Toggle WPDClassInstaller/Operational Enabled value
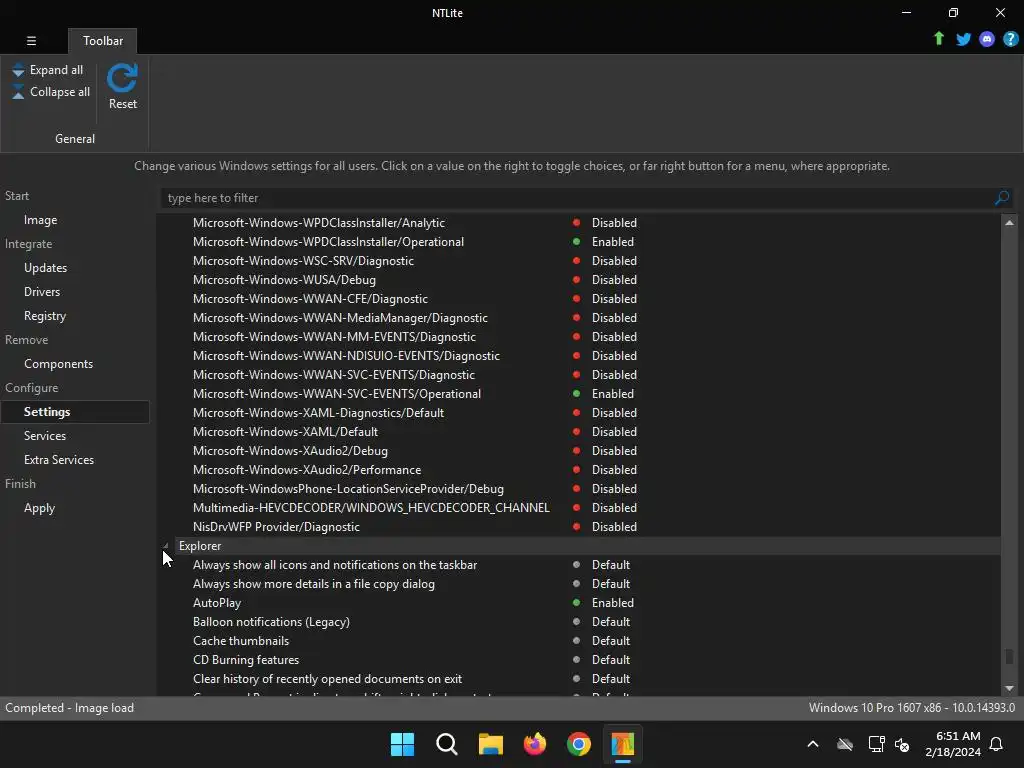 click(x=612, y=242)
